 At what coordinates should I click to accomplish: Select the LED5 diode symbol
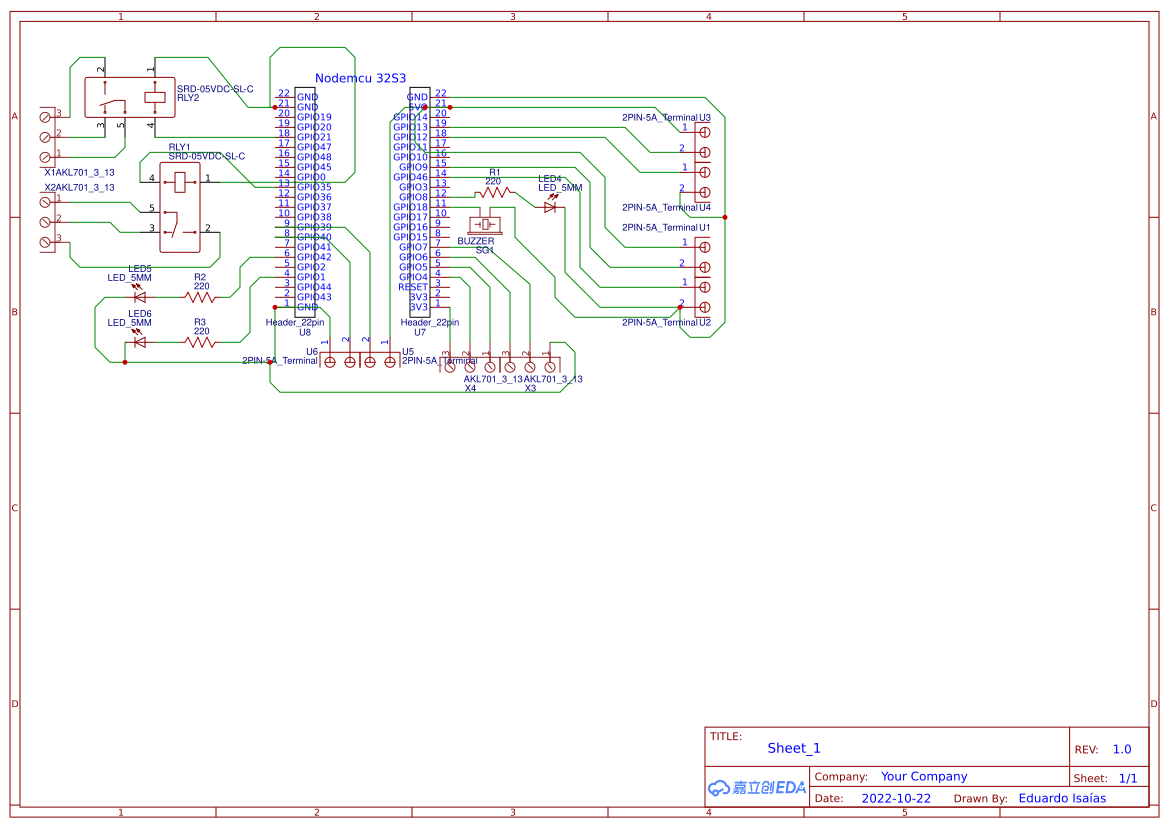[x=140, y=296]
